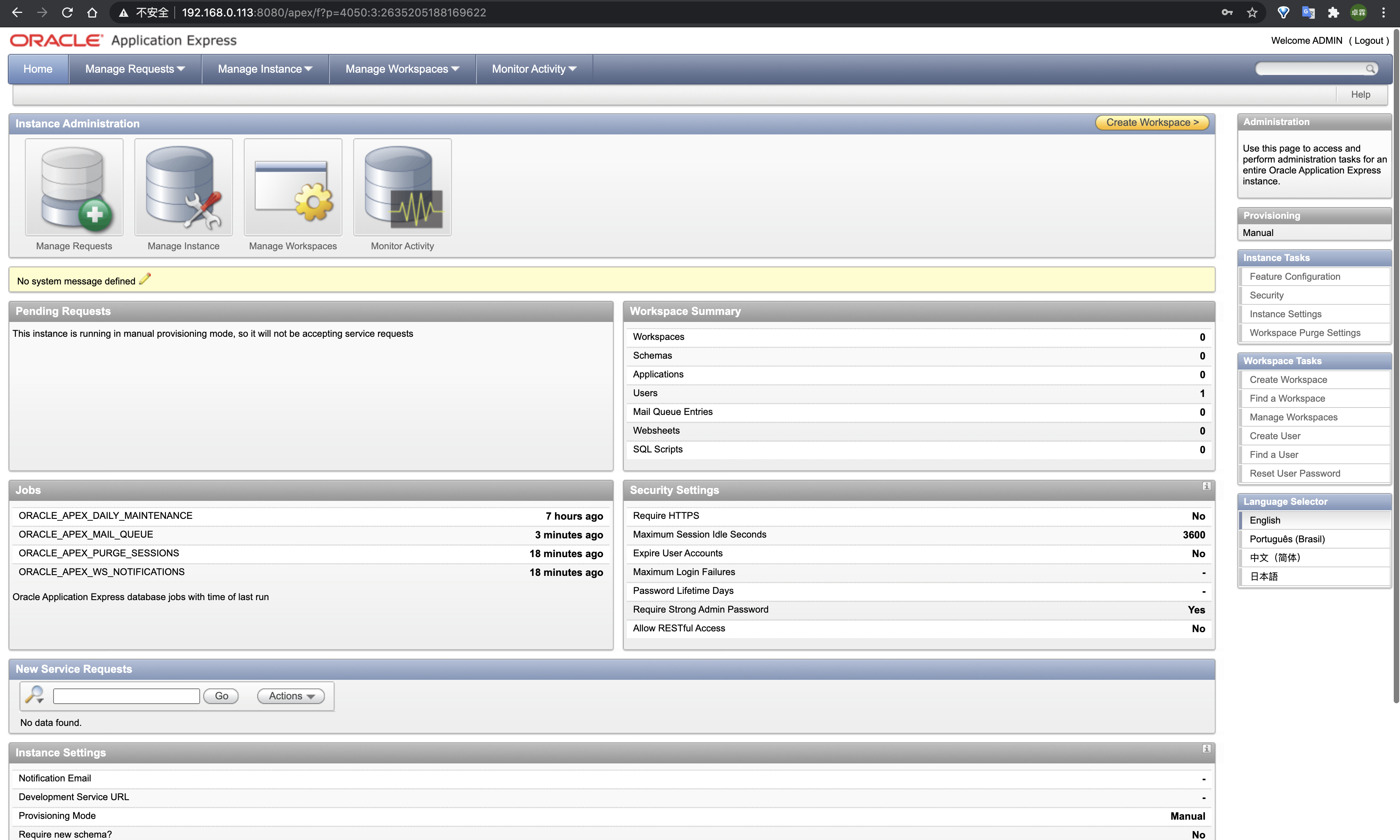
Task: Switch language to Português (Brasil)
Action: point(1314,539)
